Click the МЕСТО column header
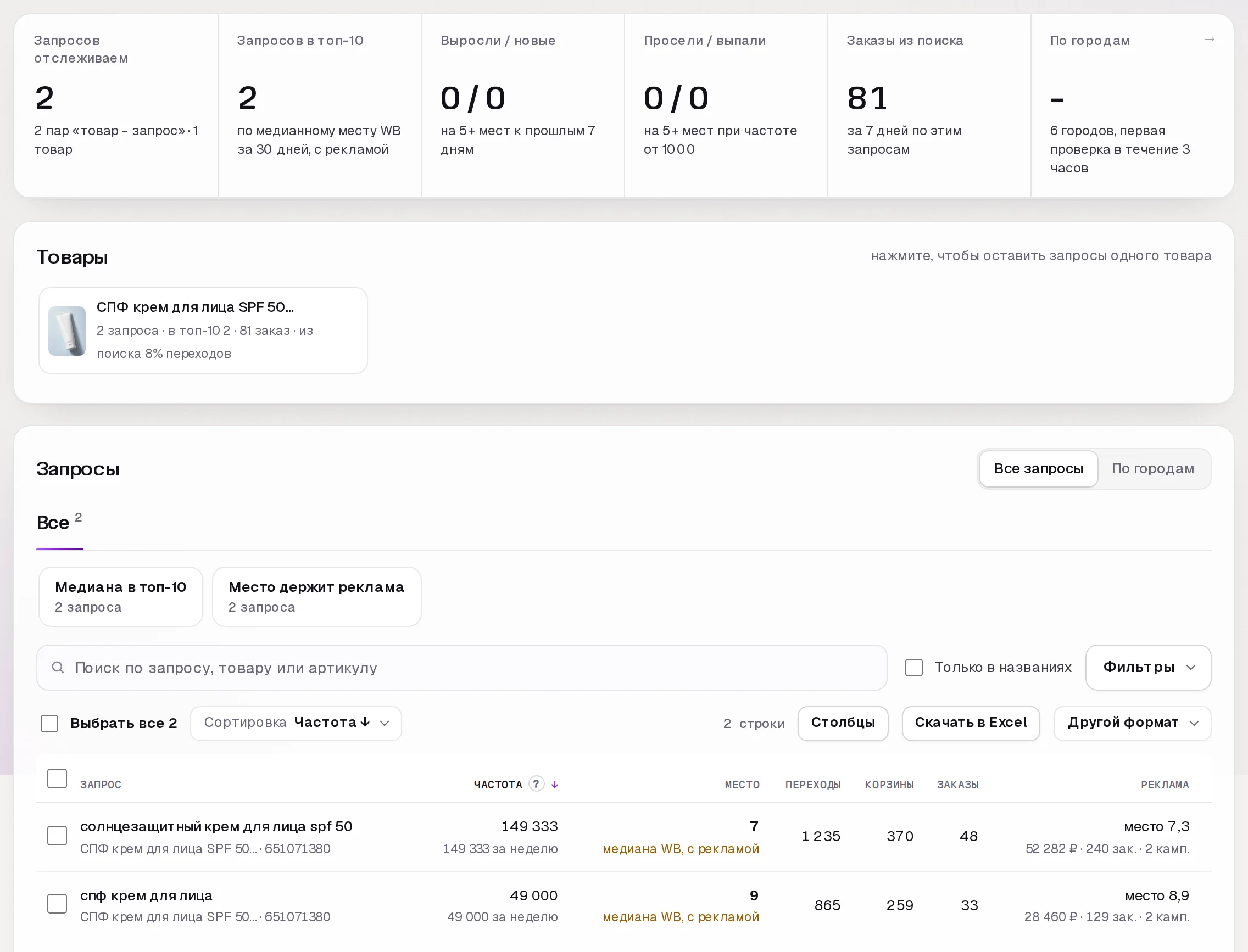The image size is (1248, 952). pyautogui.click(x=742, y=785)
